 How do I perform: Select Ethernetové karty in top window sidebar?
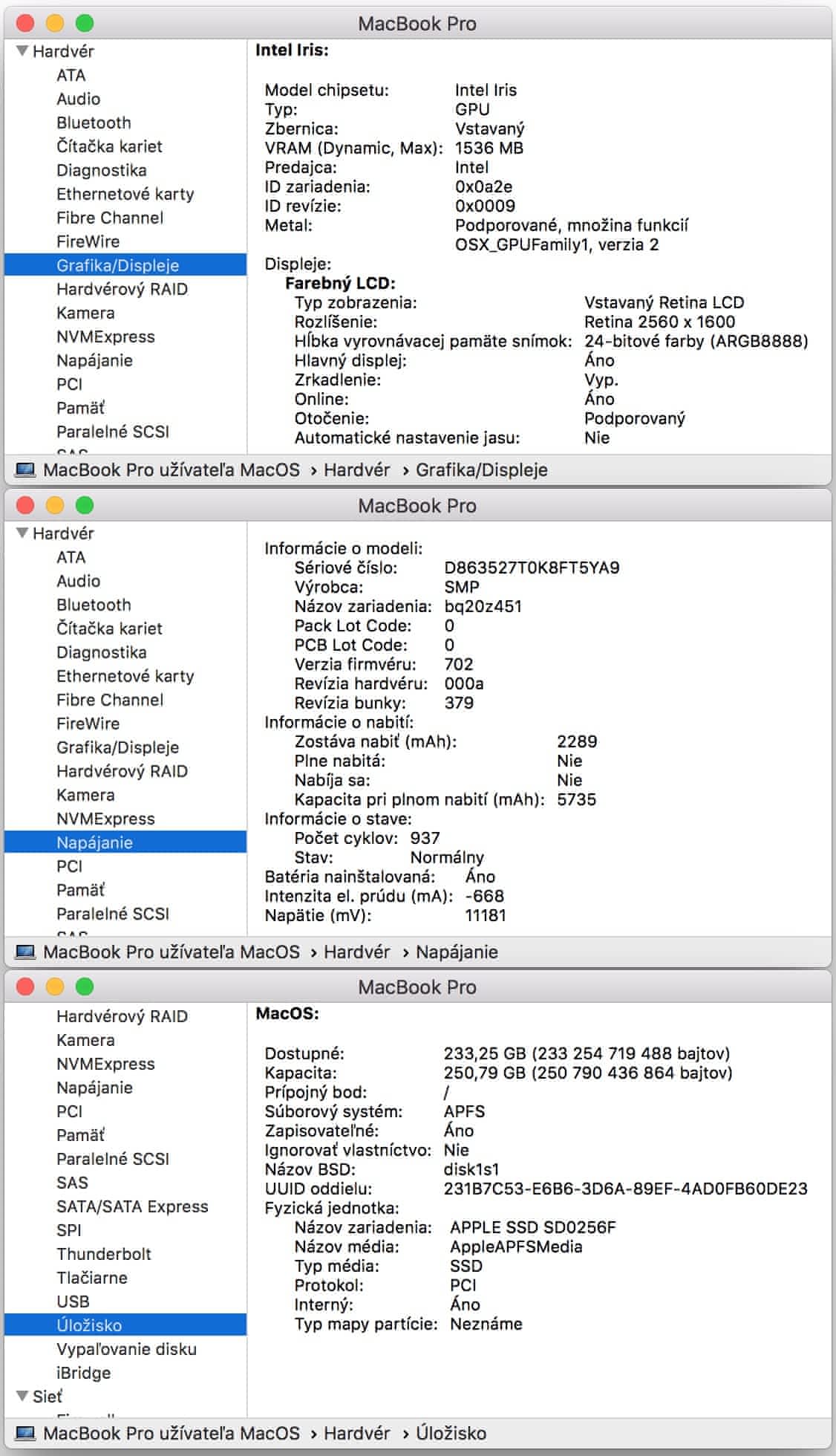pyautogui.click(x=125, y=194)
